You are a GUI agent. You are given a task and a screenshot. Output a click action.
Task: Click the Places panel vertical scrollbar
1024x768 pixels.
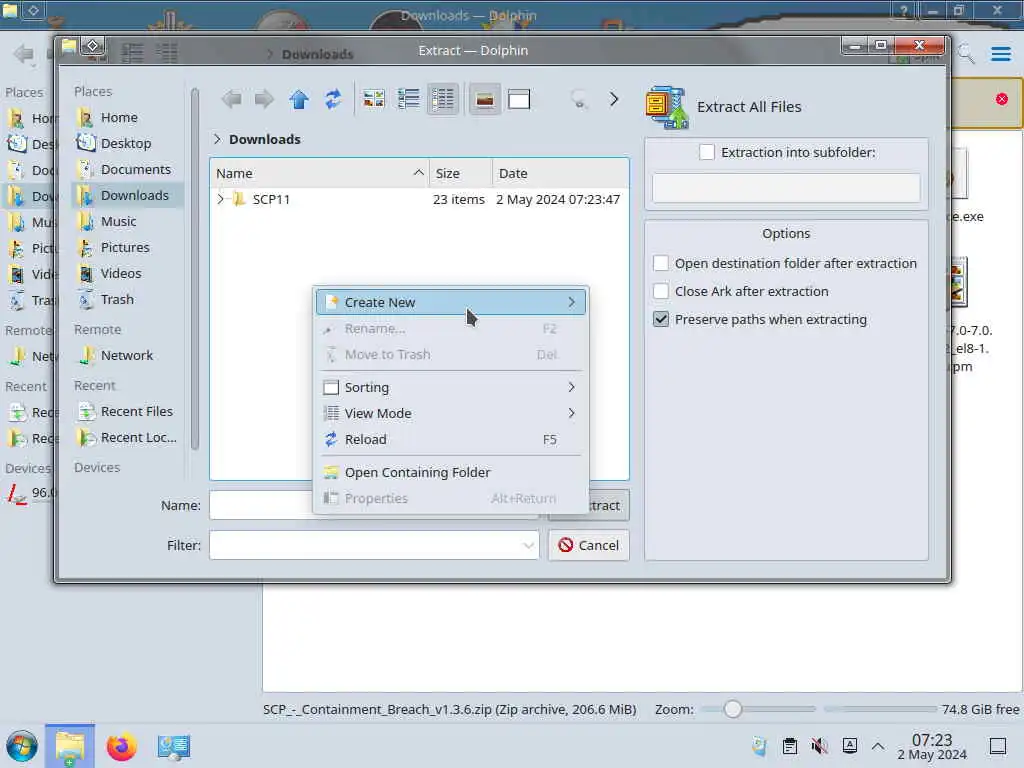(x=195, y=269)
